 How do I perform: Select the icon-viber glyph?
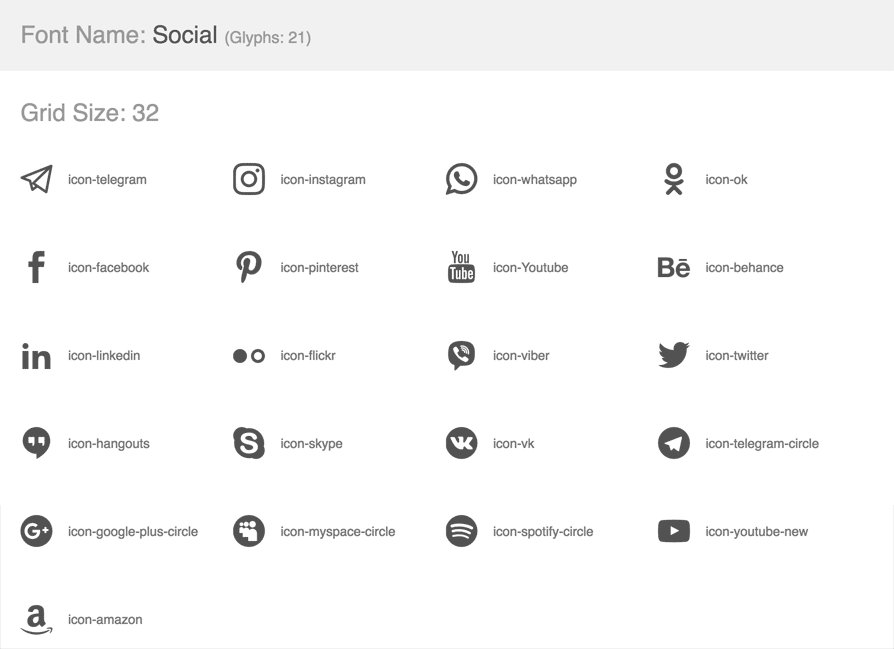coord(460,355)
